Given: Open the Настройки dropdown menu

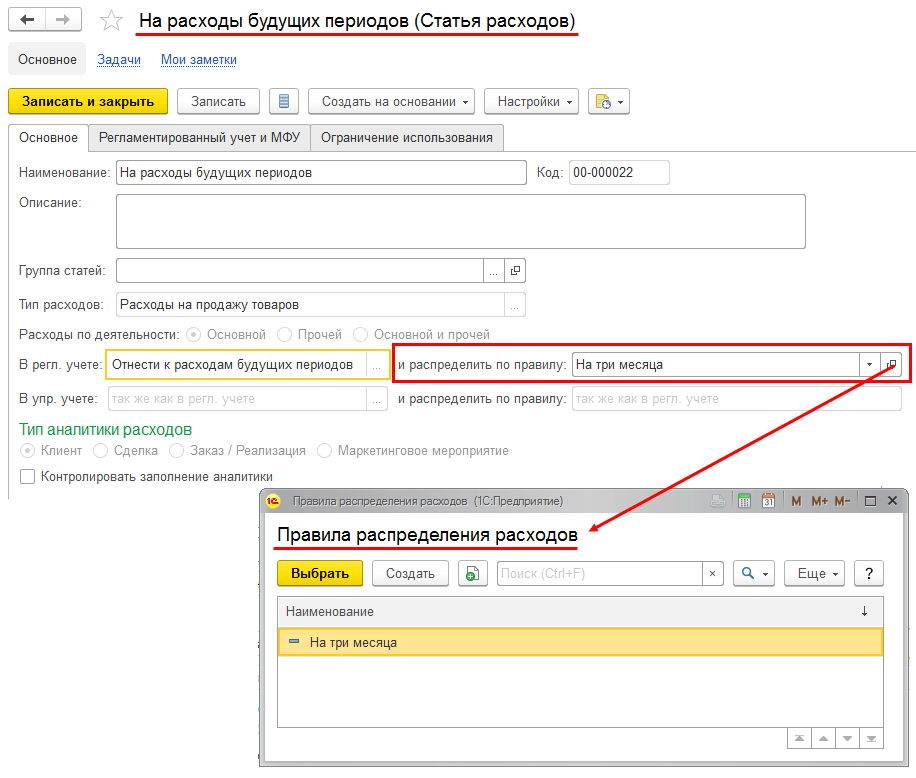Looking at the screenshot, I should point(531,101).
